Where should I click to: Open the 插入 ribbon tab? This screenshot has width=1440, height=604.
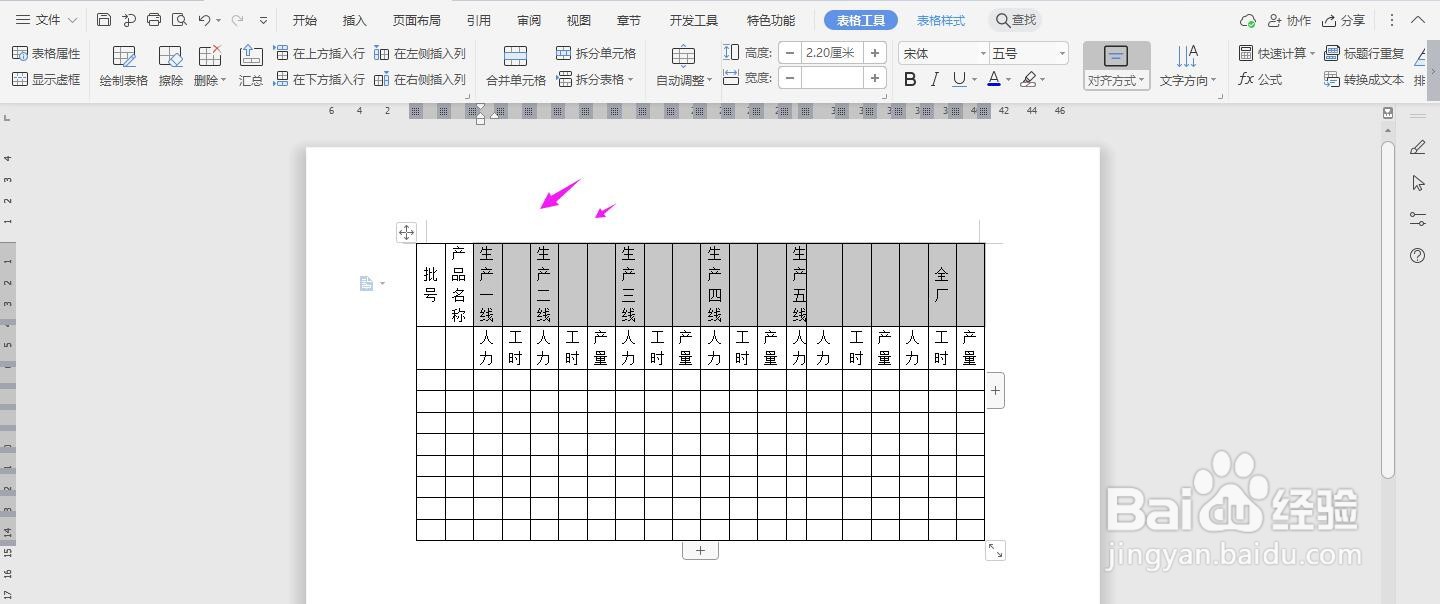[x=353, y=19]
